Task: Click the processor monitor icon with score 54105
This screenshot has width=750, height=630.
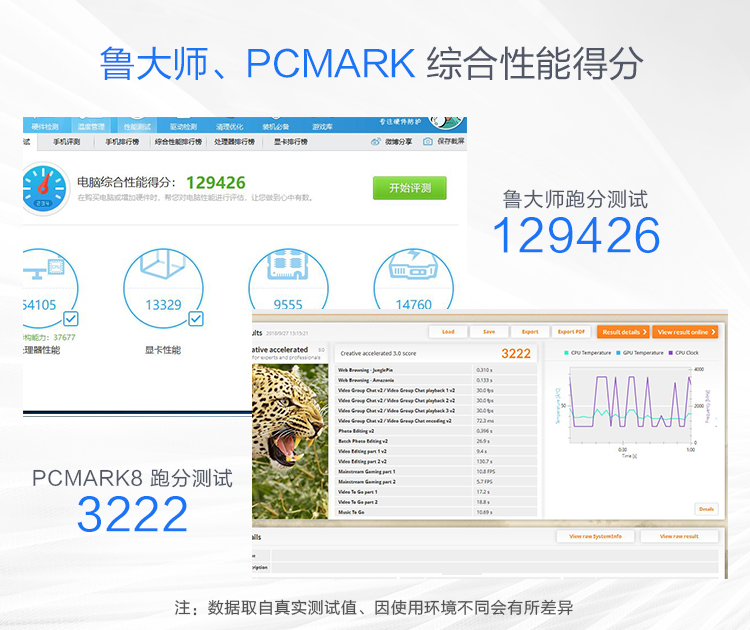Action: click(44, 268)
